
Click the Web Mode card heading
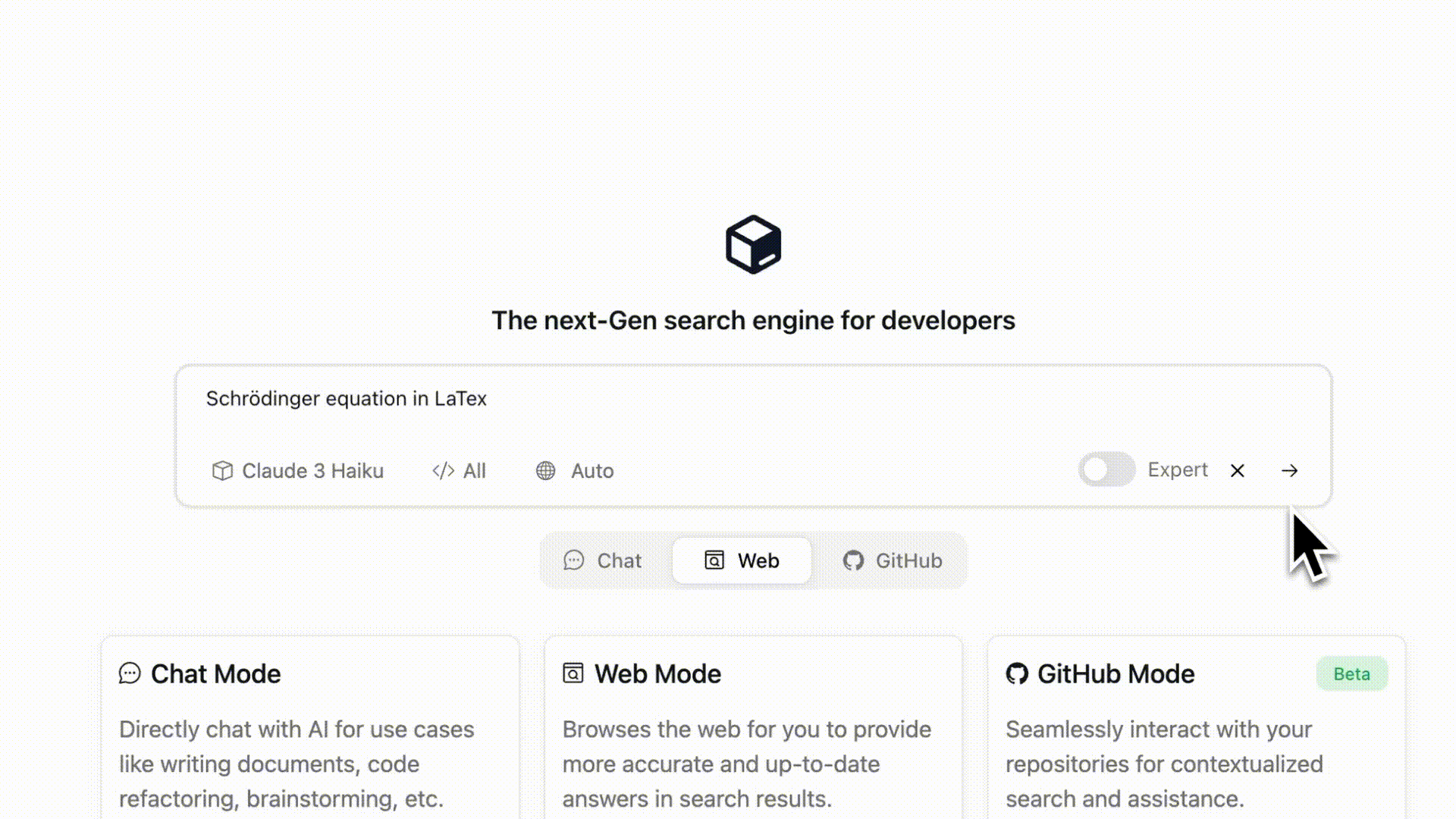[x=657, y=673]
